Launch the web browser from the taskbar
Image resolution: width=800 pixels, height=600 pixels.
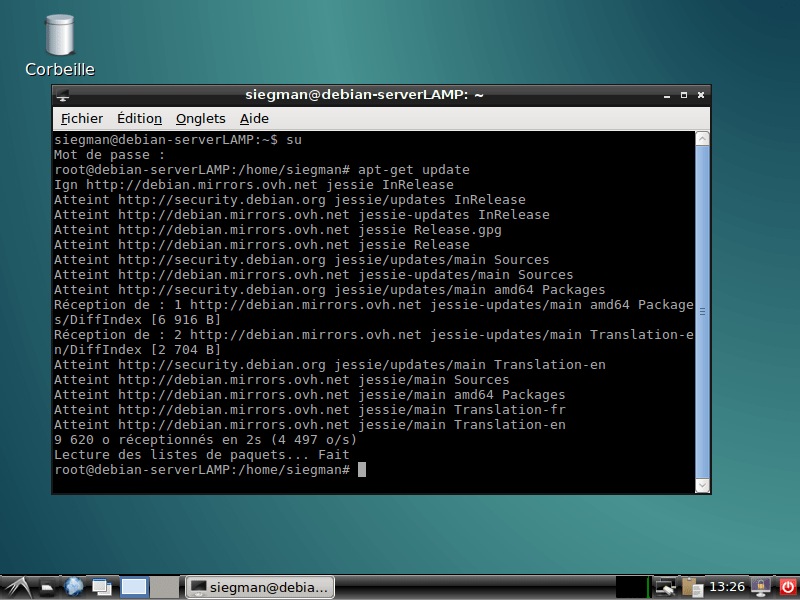tap(74, 587)
